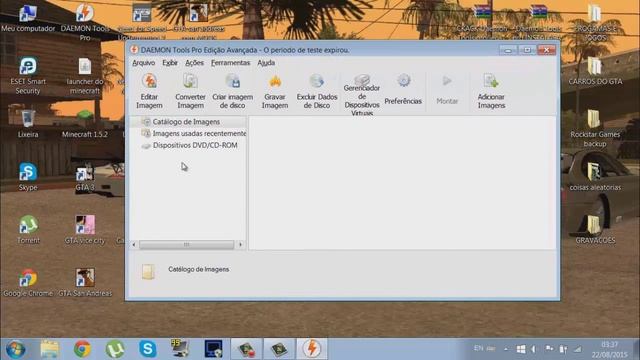Click the Skype desktop shortcut
Image resolution: width=640 pixels, height=360 pixels.
point(28,177)
